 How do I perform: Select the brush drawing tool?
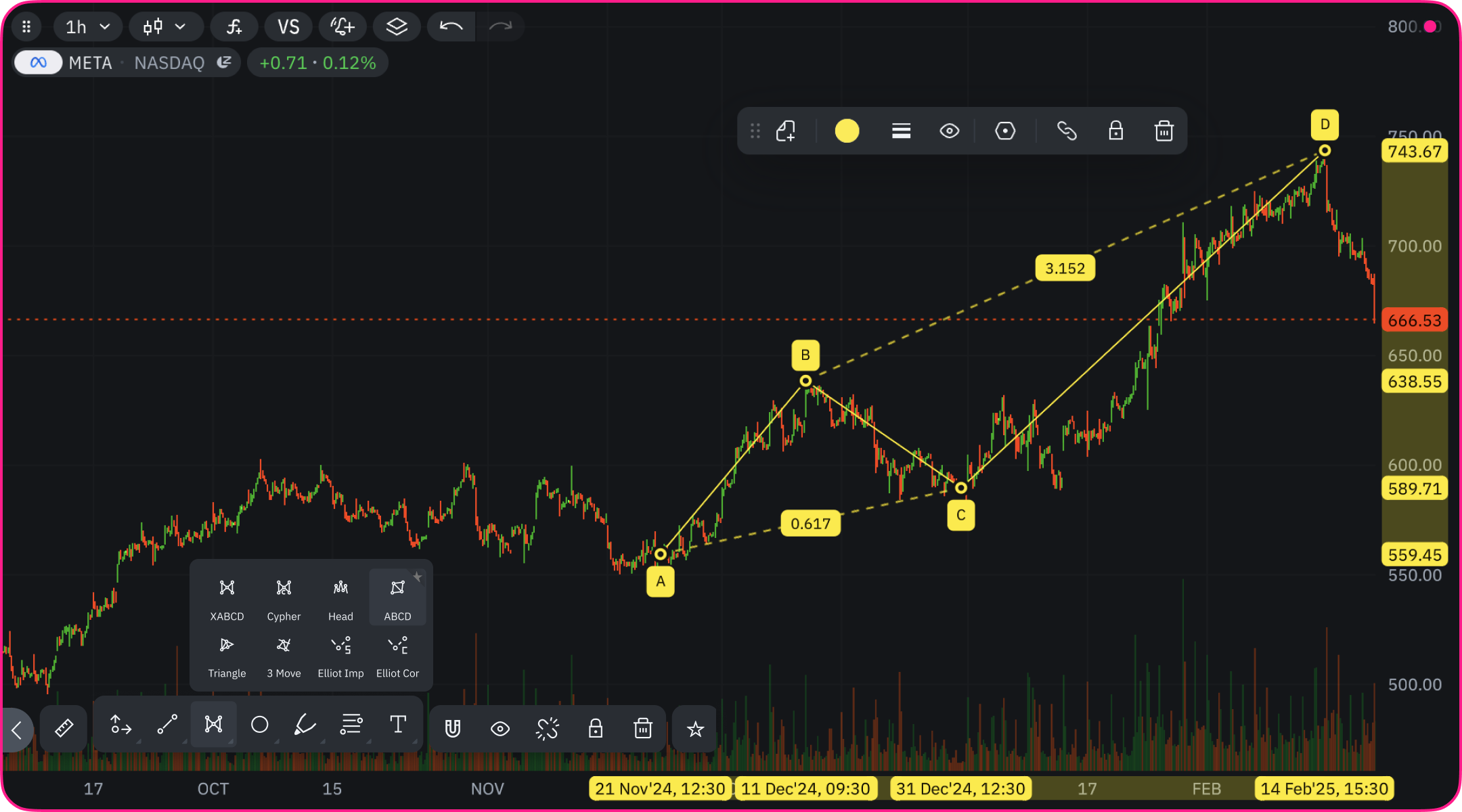(x=305, y=725)
